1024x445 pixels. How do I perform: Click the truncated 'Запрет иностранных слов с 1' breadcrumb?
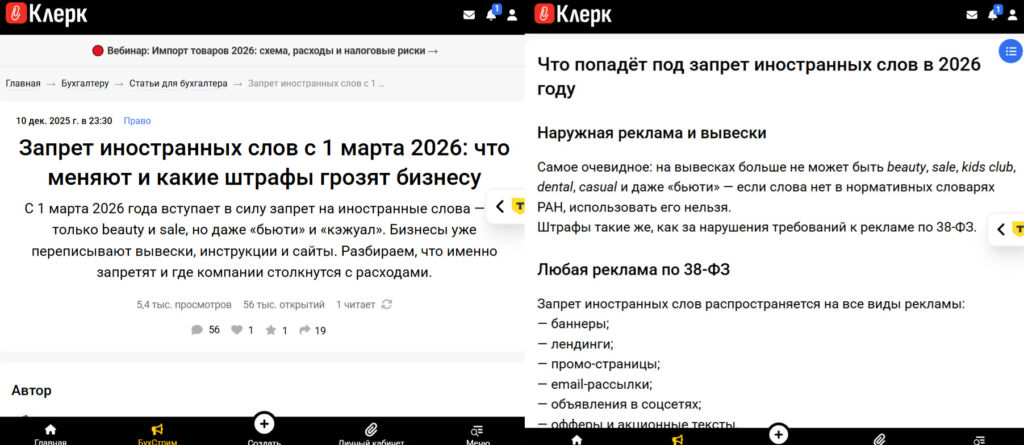coord(316,84)
